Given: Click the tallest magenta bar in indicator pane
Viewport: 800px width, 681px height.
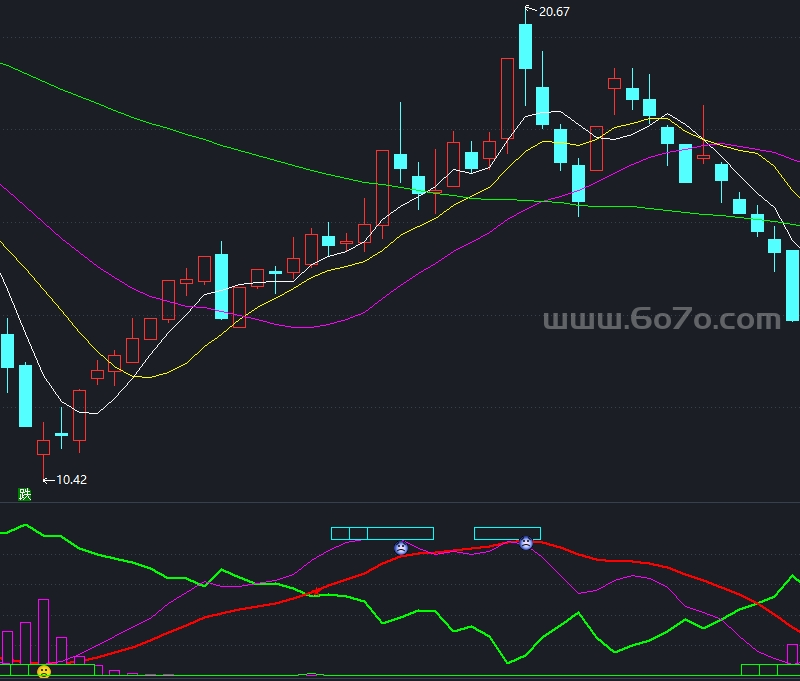Looking at the screenshot, I should point(43,632).
